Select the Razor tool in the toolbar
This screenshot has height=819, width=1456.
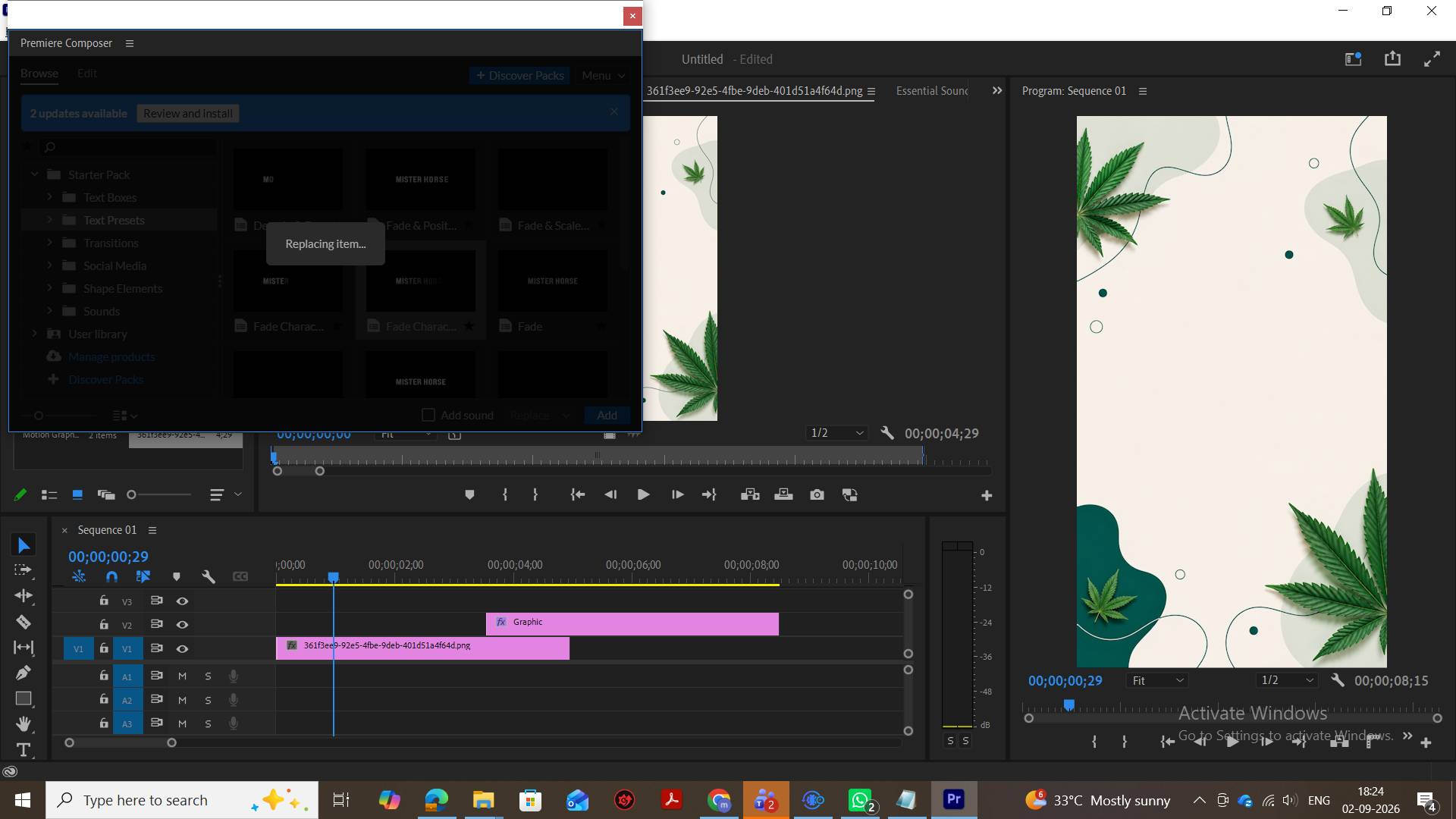coord(24,622)
